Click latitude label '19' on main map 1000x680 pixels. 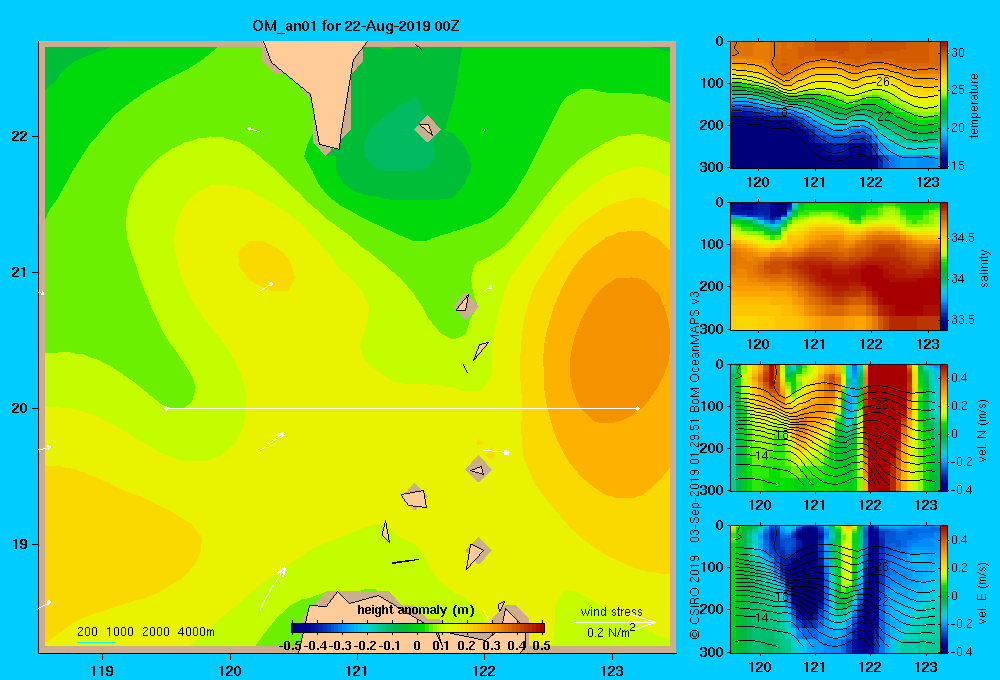click(x=20, y=544)
